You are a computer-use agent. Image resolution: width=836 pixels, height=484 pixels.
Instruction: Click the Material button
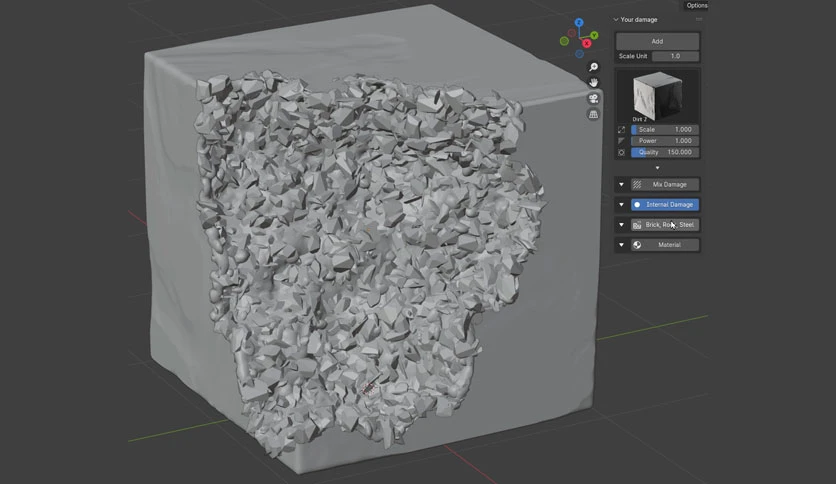tap(665, 245)
